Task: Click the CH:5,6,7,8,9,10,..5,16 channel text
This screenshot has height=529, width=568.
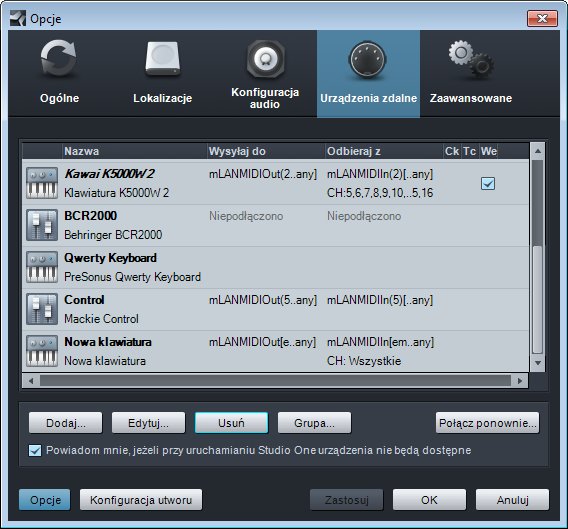Action: (x=380, y=193)
